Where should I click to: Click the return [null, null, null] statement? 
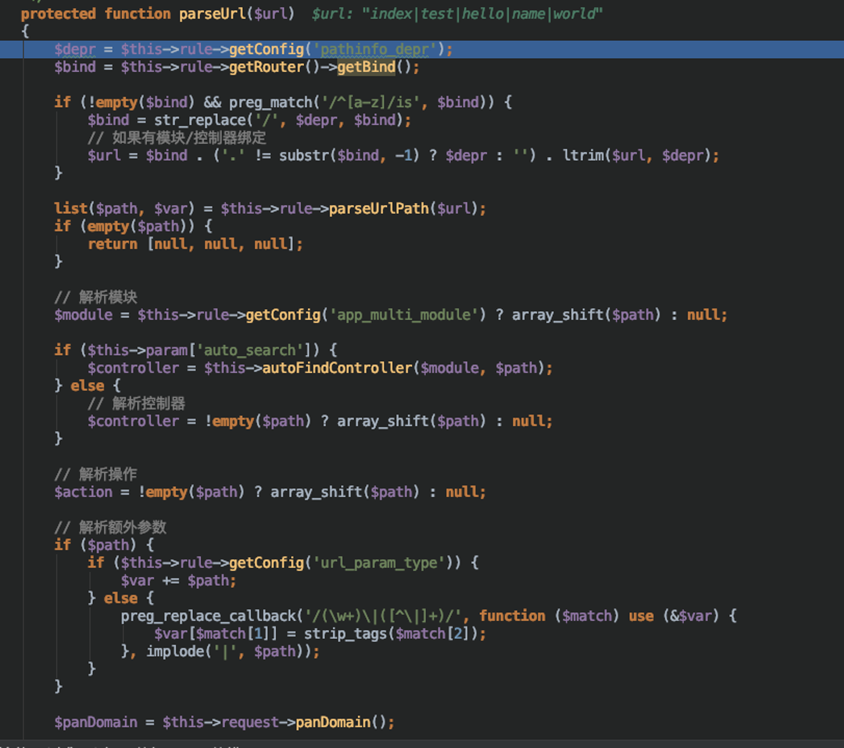coord(195,244)
